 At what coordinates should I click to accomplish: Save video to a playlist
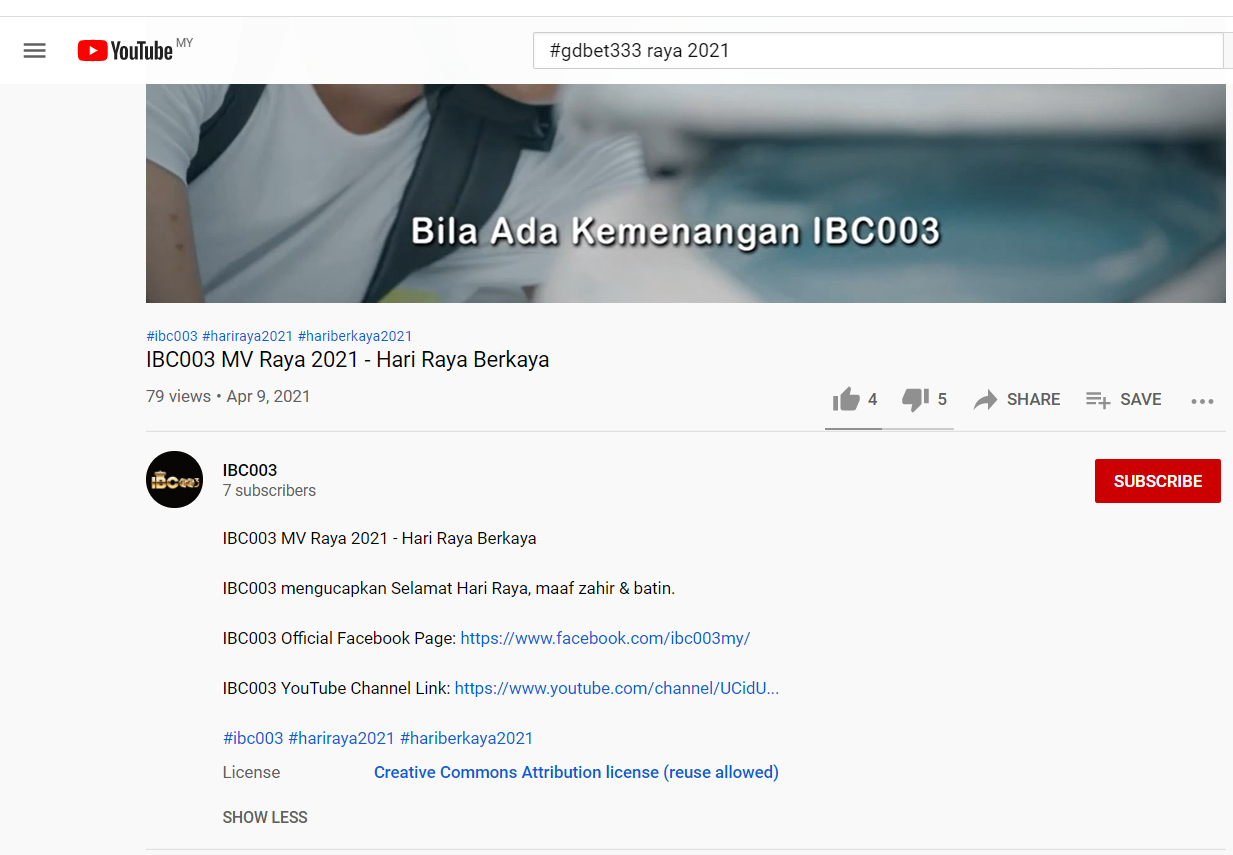coord(1124,400)
